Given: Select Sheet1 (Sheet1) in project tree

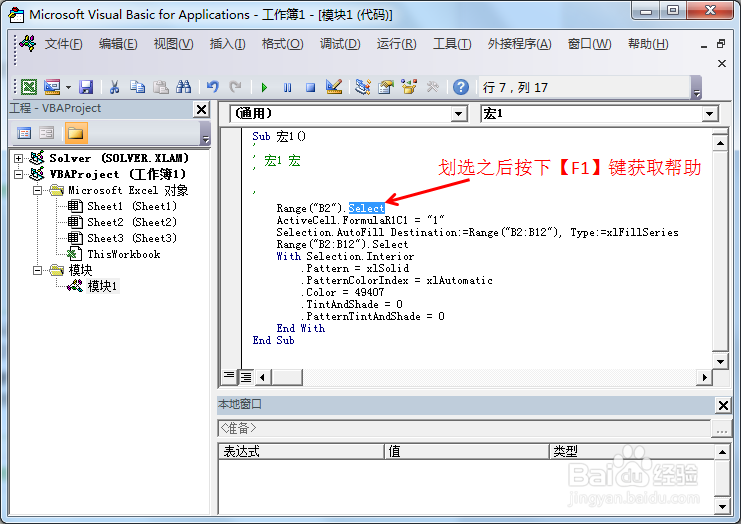Looking at the screenshot, I should pyautogui.click(x=132, y=206).
